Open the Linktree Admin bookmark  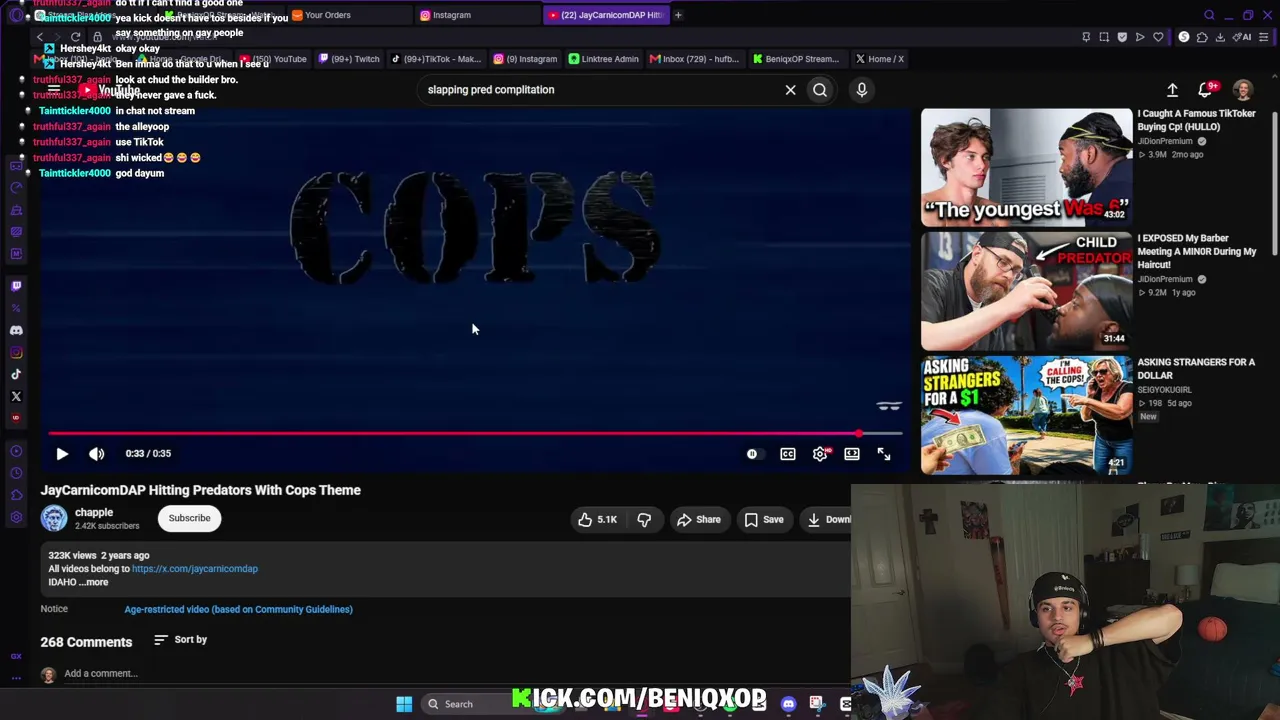coord(603,59)
